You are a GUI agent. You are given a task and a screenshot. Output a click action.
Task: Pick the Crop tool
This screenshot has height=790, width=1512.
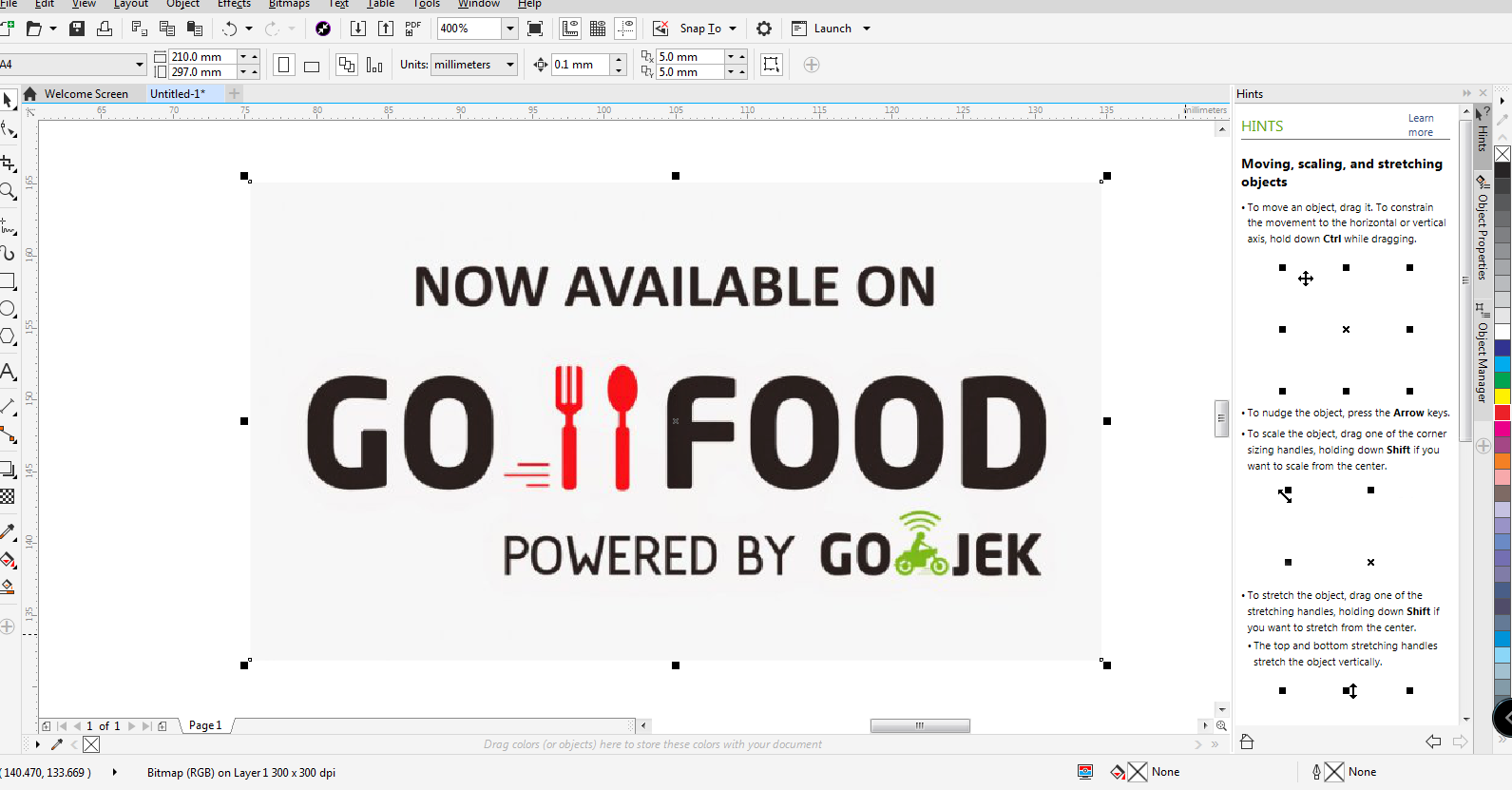(x=8, y=164)
